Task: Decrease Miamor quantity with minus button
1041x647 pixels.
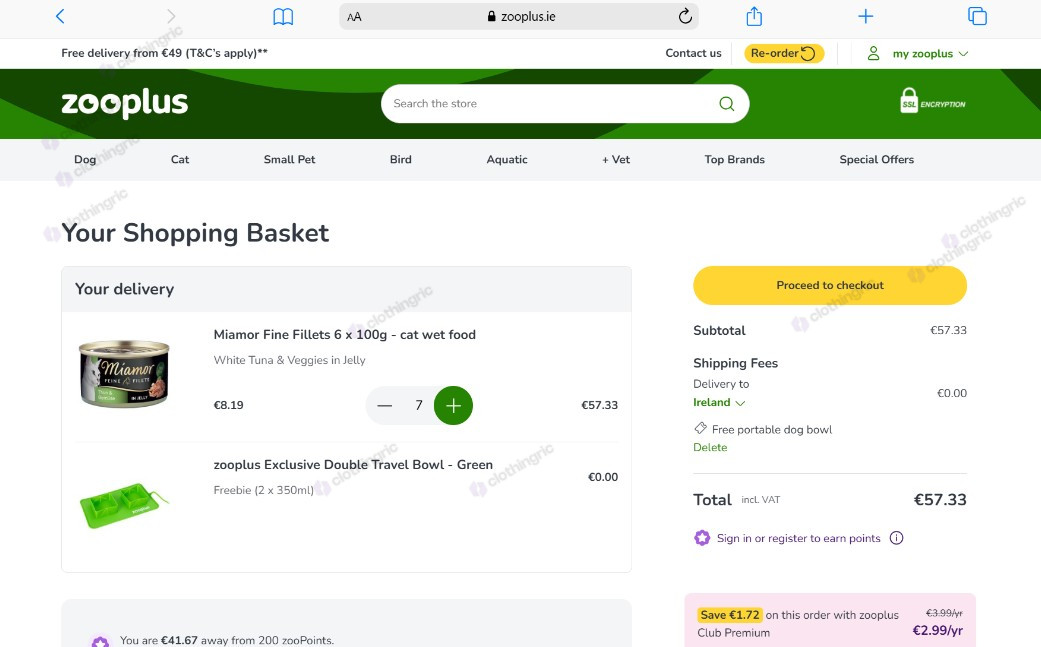Action: (x=384, y=405)
